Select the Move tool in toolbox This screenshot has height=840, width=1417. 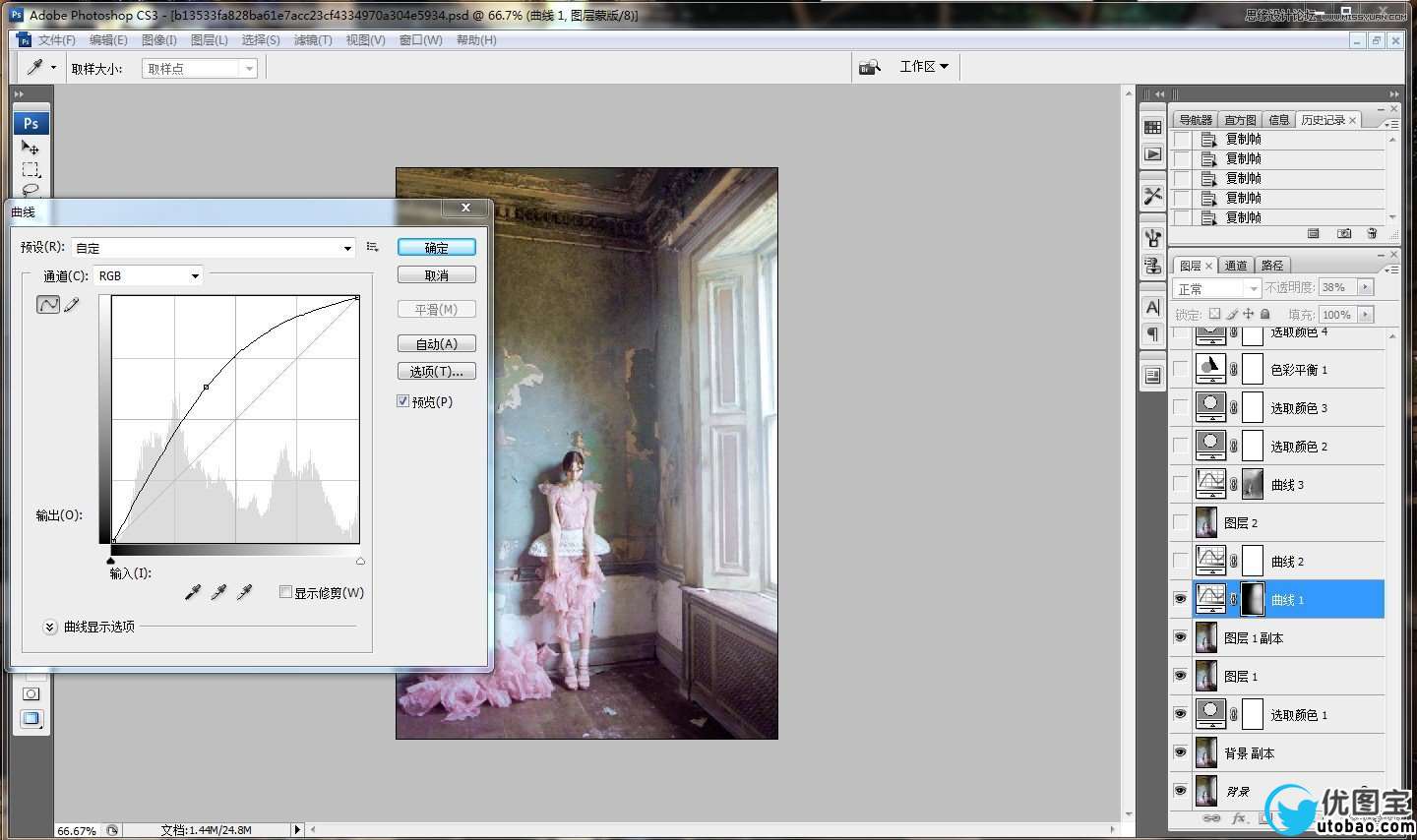[31, 148]
